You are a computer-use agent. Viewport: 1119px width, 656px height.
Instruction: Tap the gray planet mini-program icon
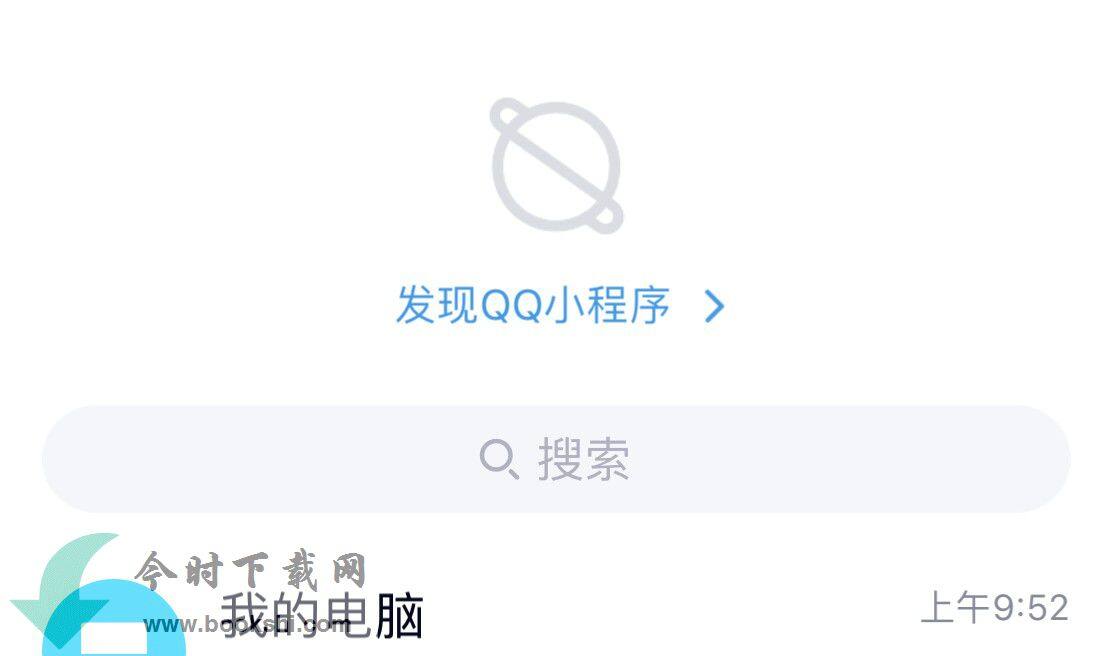[x=556, y=166]
